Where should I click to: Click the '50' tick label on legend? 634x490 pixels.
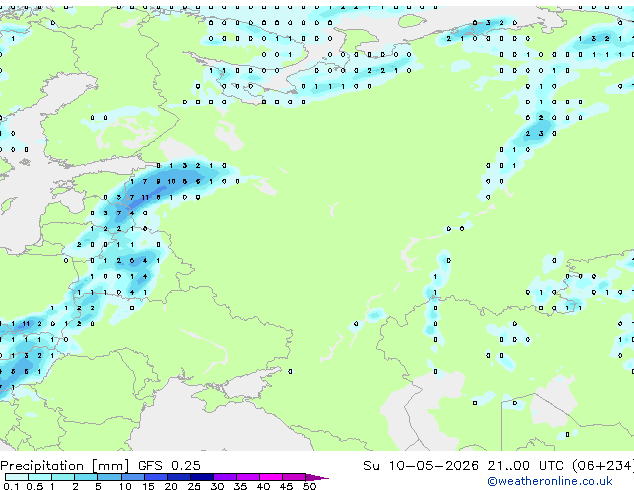309,486
